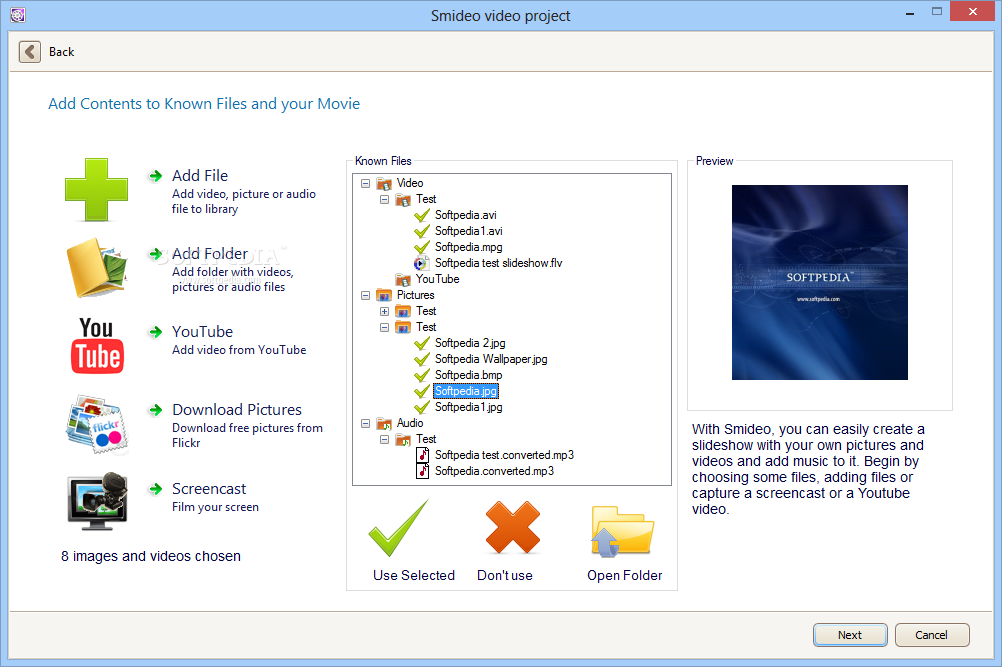Select Softpedia.avi in the file tree
The image size is (1002, 667).
(466, 215)
